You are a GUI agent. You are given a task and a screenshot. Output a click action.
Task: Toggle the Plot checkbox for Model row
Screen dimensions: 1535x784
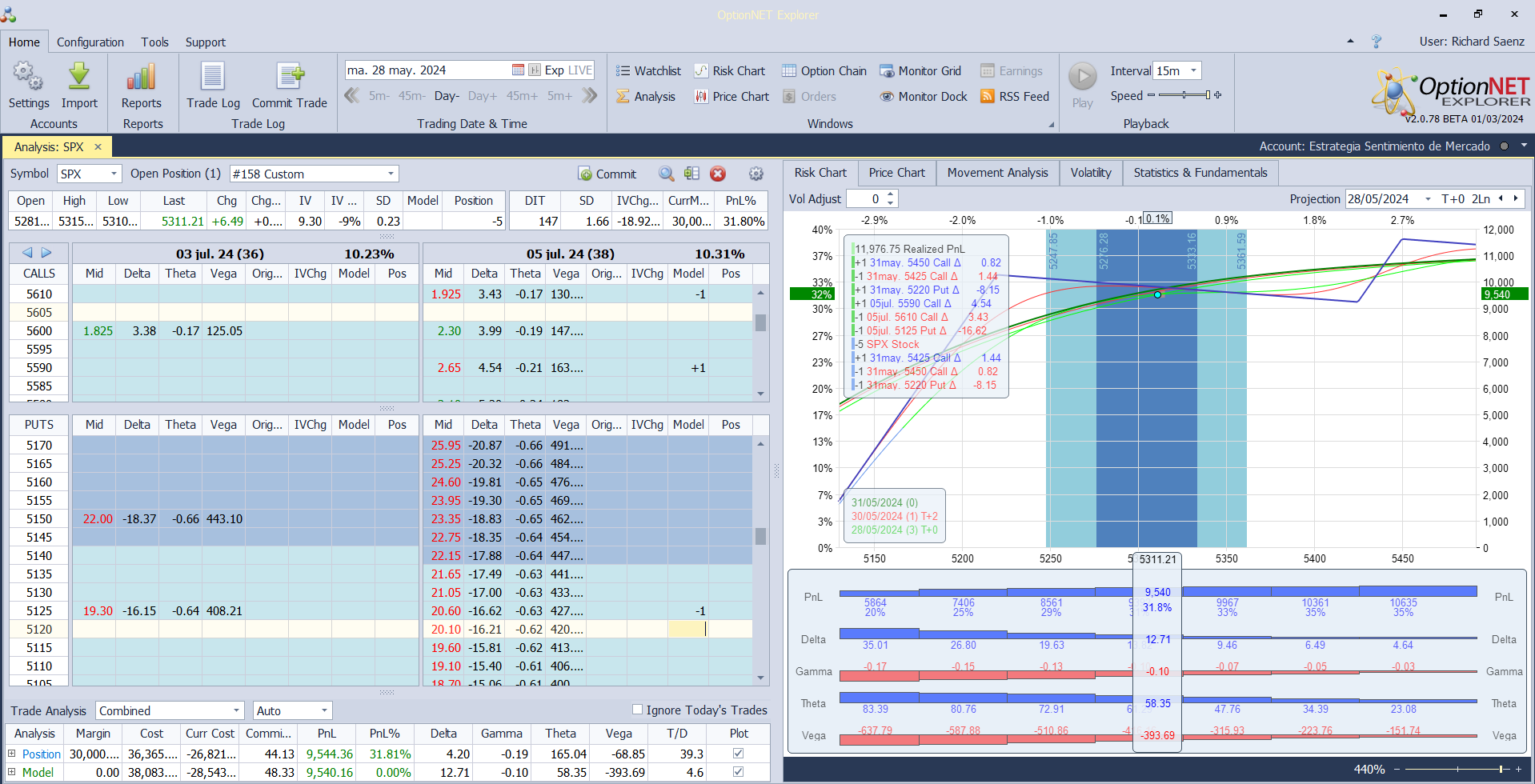point(738,772)
